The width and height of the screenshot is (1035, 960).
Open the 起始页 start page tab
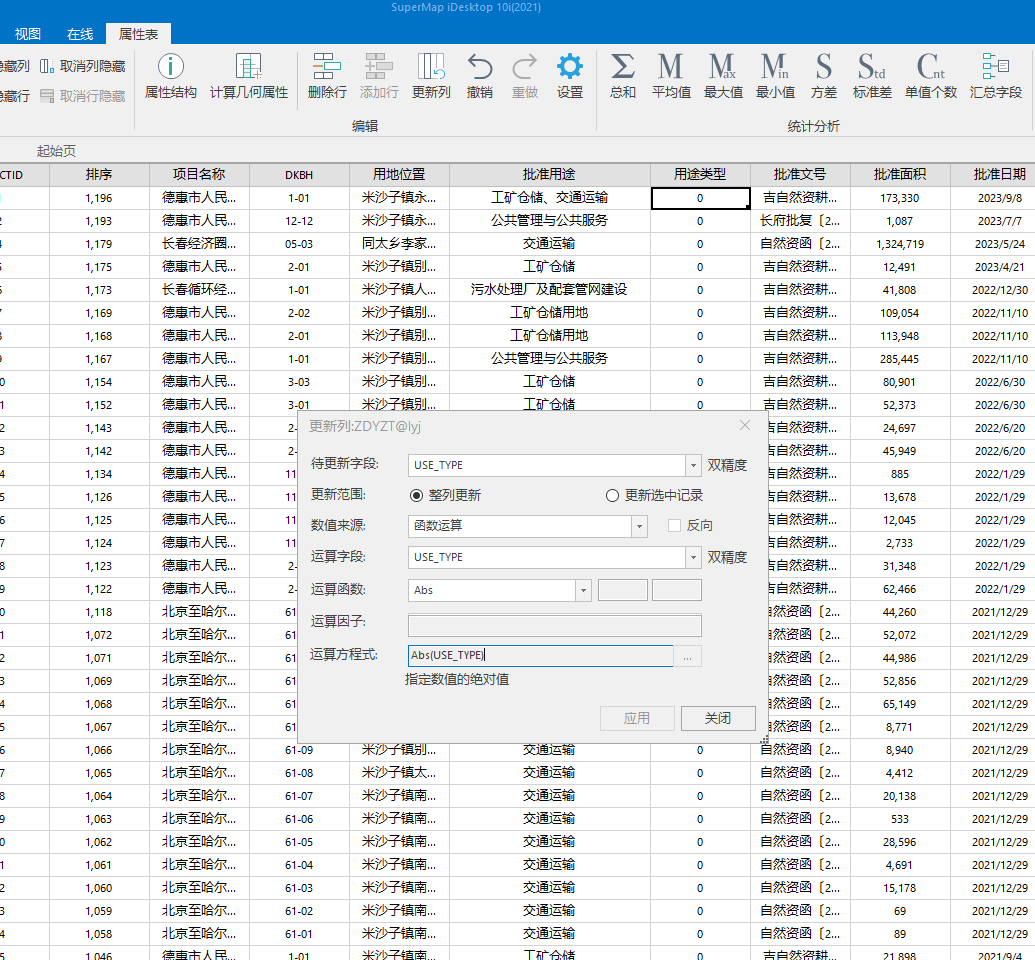56,151
